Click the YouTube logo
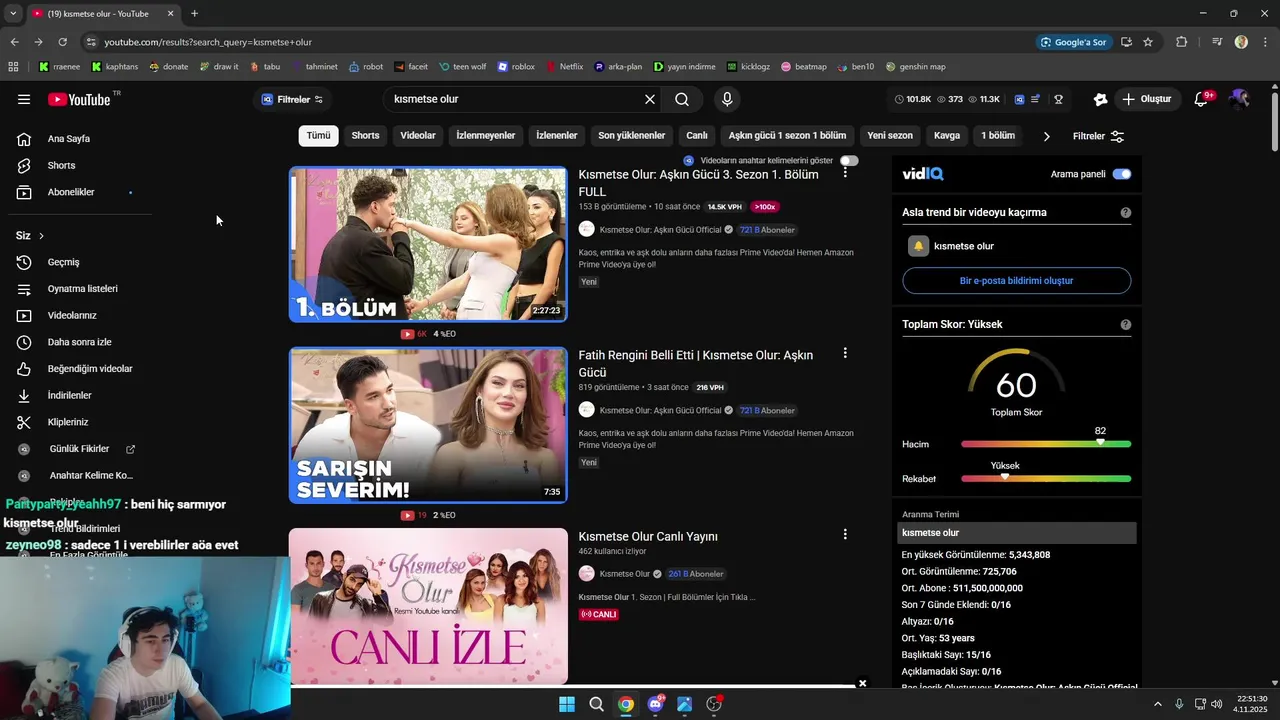 [79, 99]
